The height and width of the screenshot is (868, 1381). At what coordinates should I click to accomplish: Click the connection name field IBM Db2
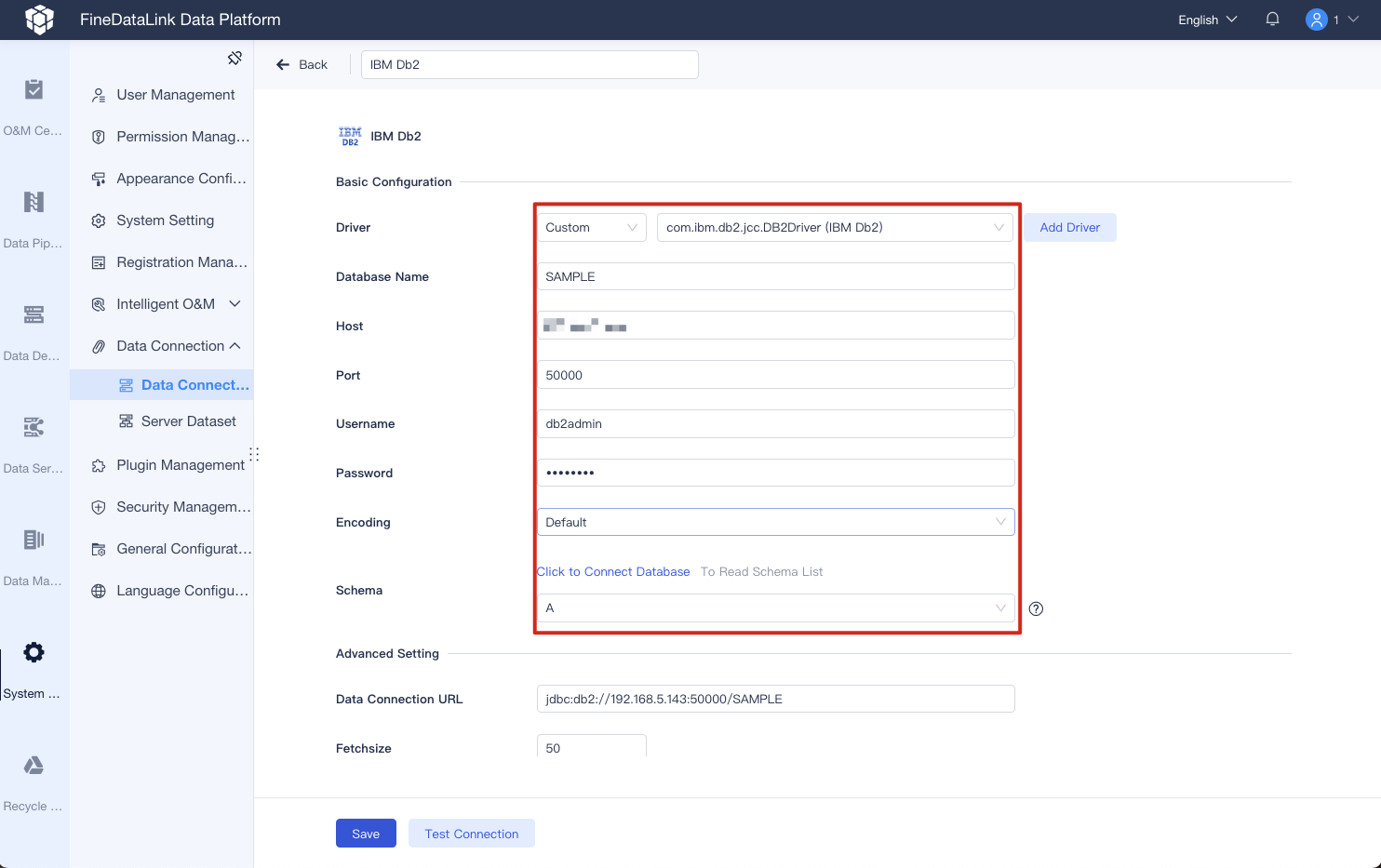click(530, 64)
